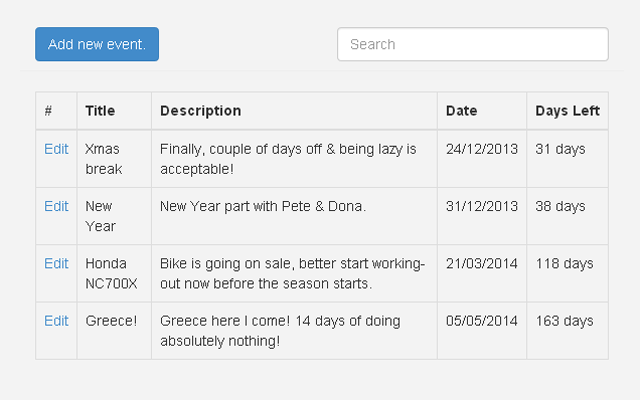Viewport: 640px width, 400px height.
Task: Click the date 05/05/2014
Action: click(482, 321)
